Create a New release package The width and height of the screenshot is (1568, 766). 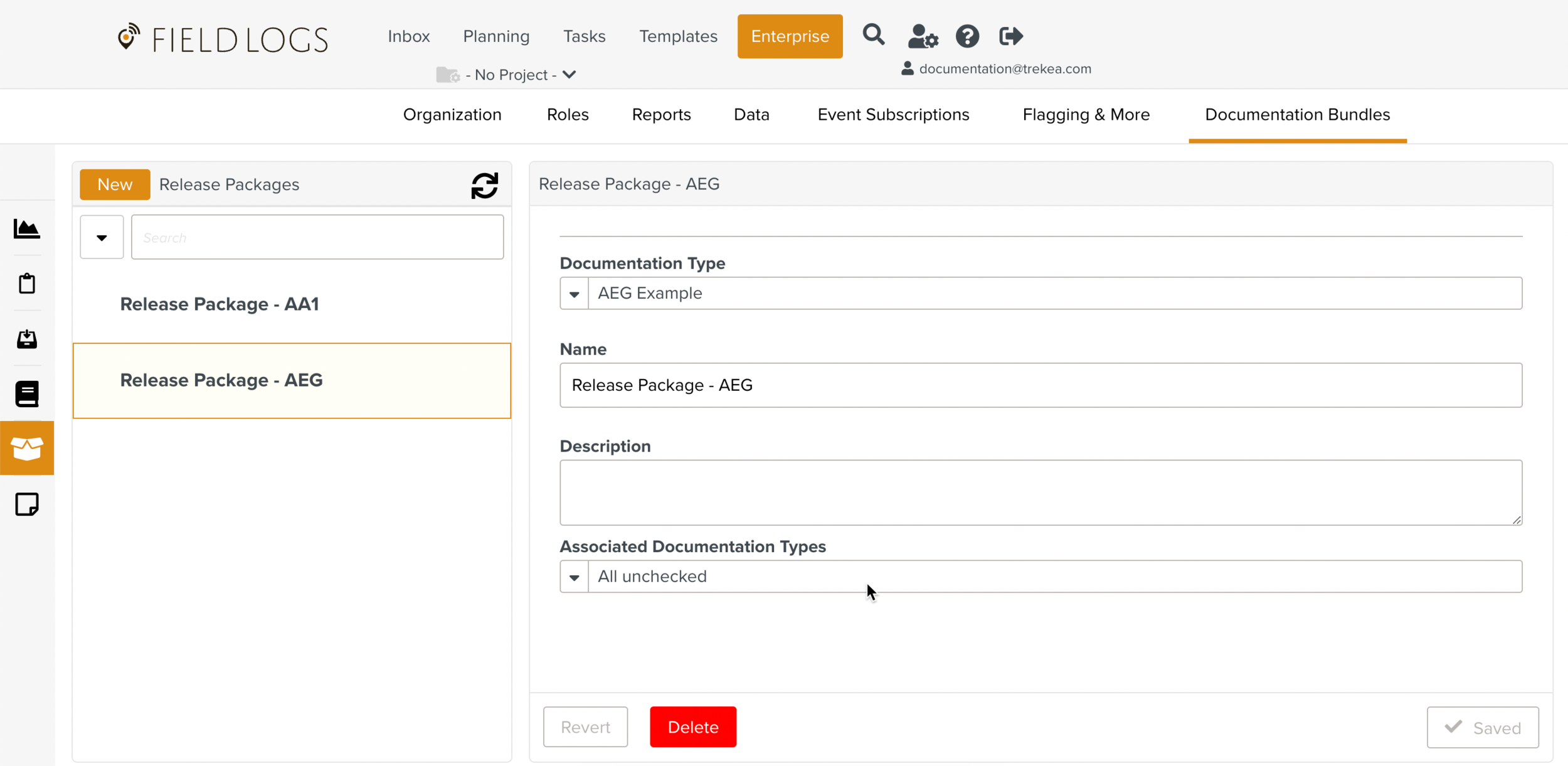[115, 184]
